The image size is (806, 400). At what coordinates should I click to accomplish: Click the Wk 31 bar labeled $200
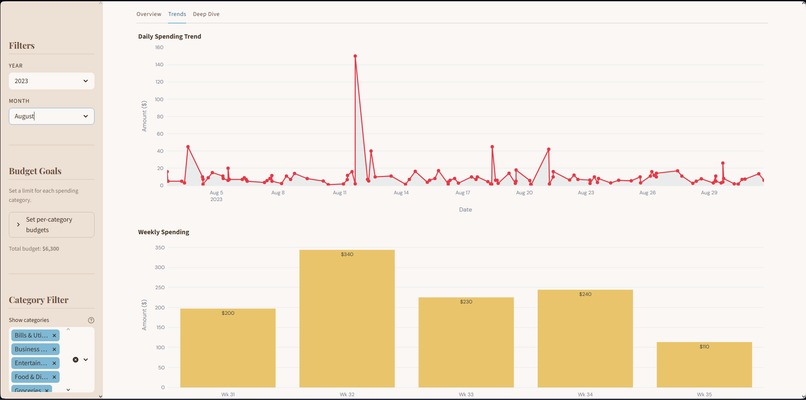point(228,348)
